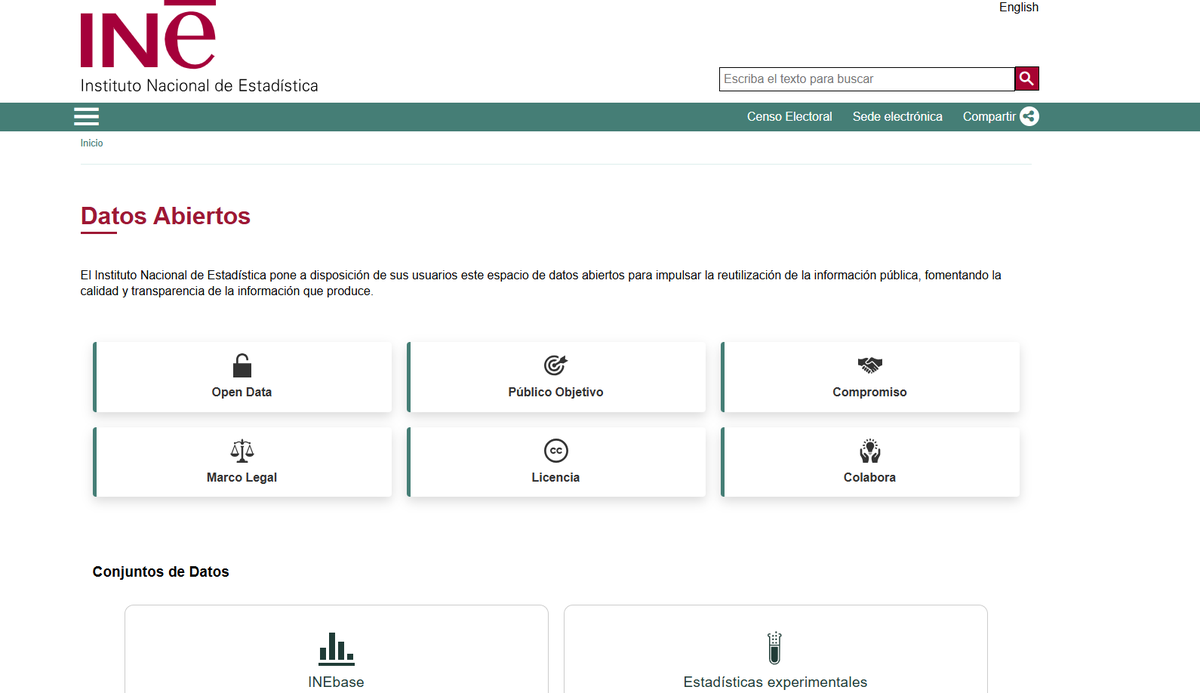Click the search magnifier icon
Image resolution: width=1200 pixels, height=693 pixels.
click(x=1026, y=78)
